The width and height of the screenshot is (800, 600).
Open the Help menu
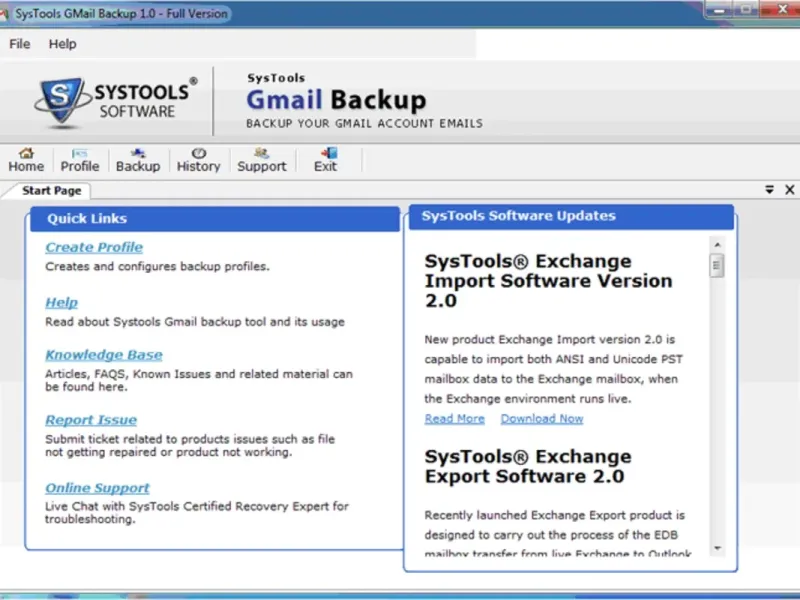tap(62, 44)
